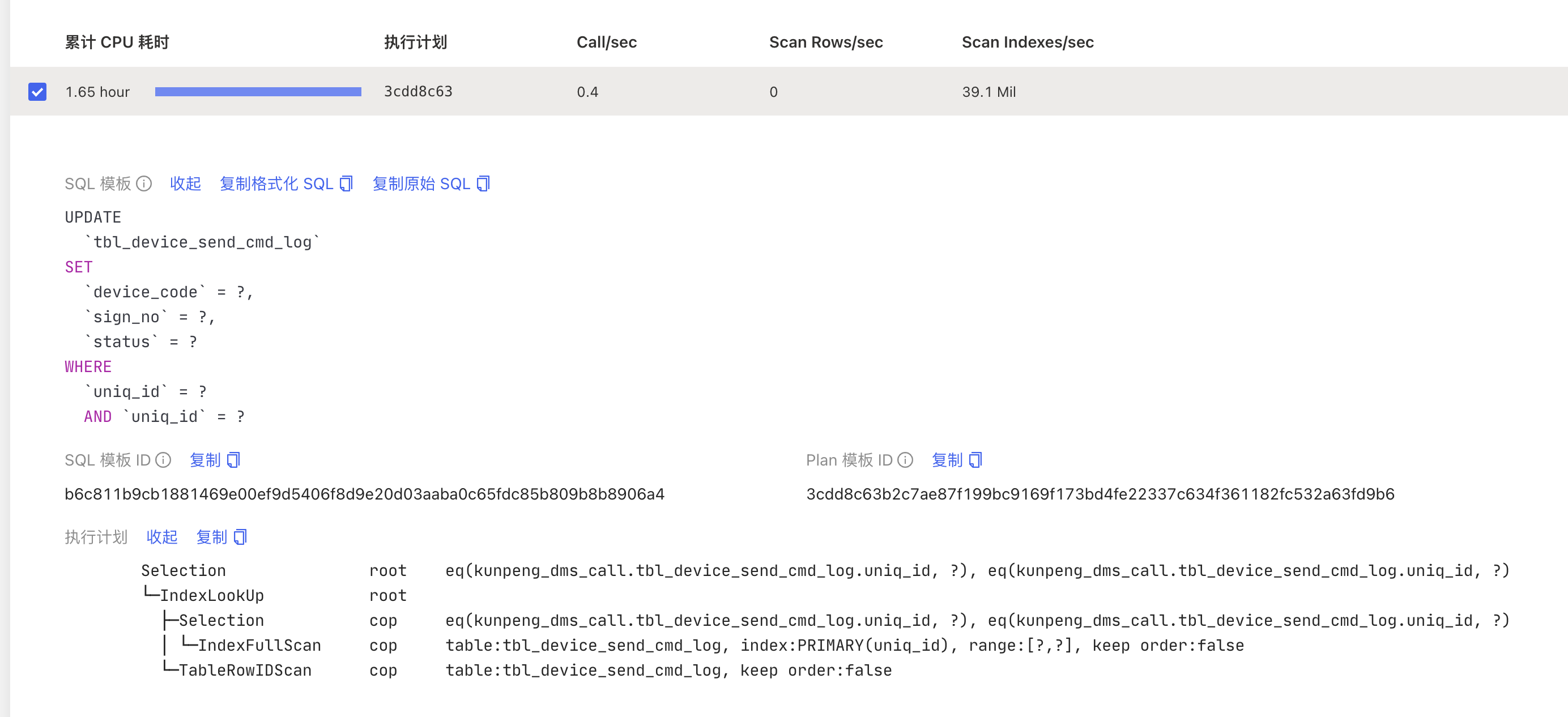Click the info icon beside SQL 模板 ID
1568x717 pixels.
[x=163, y=460]
